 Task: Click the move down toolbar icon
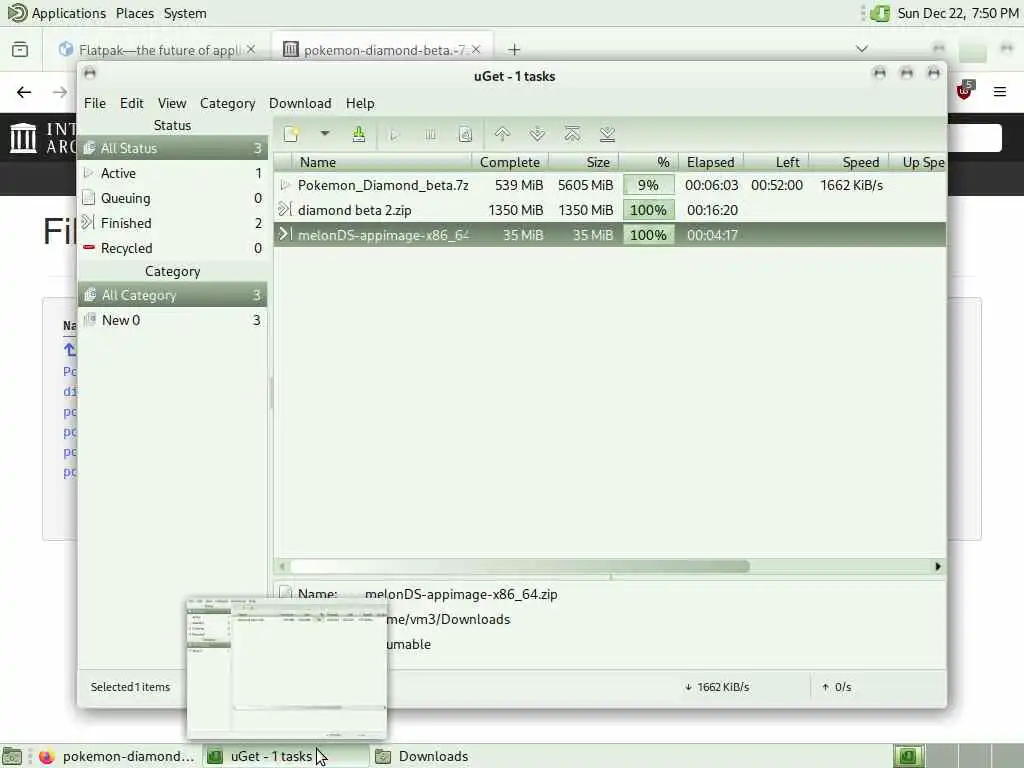(x=537, y=135)
